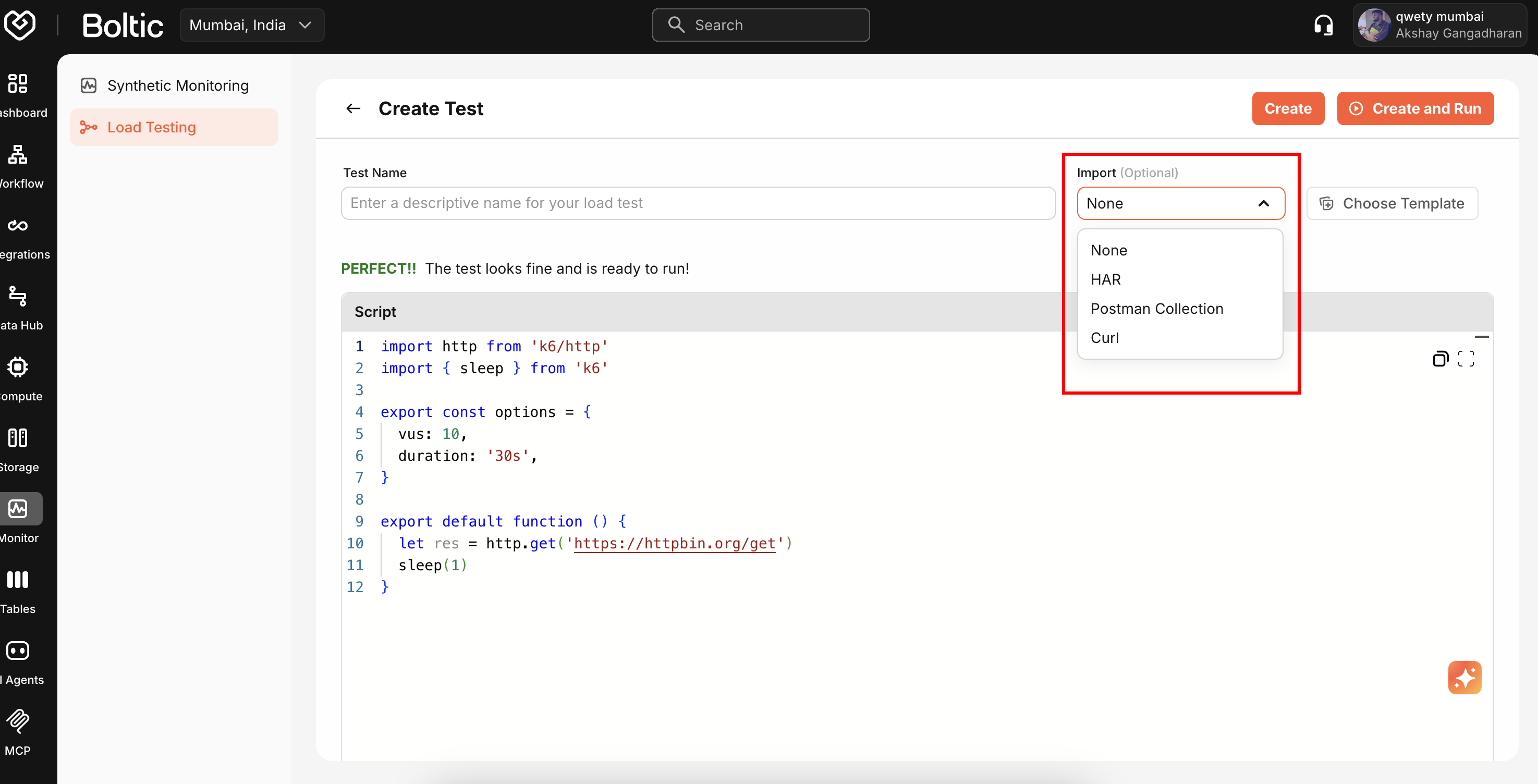Click the headphones support icon
1538x784 pixels.
(x=1324, y=24)
